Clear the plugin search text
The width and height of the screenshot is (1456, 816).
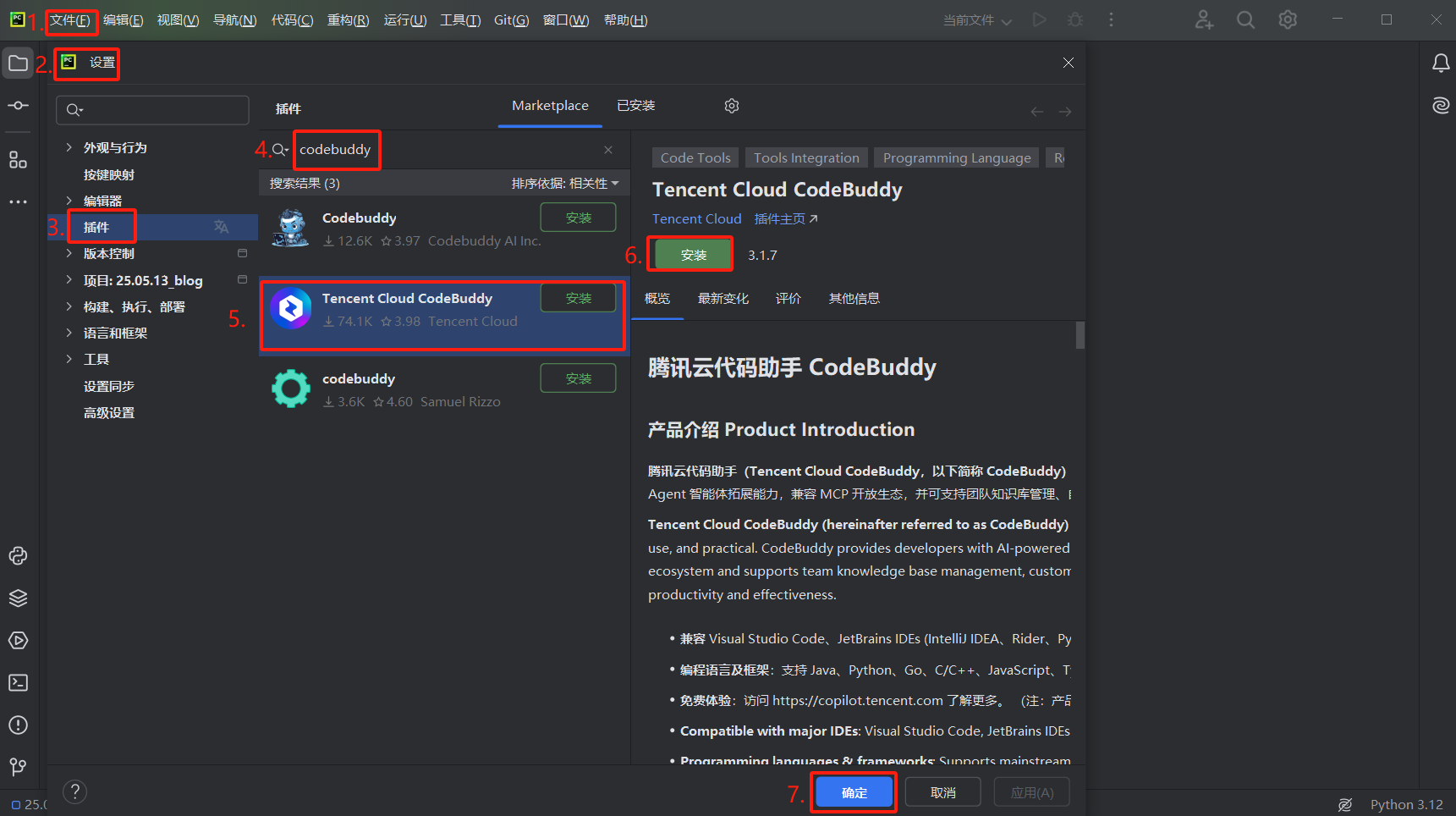tap(608, 150)
